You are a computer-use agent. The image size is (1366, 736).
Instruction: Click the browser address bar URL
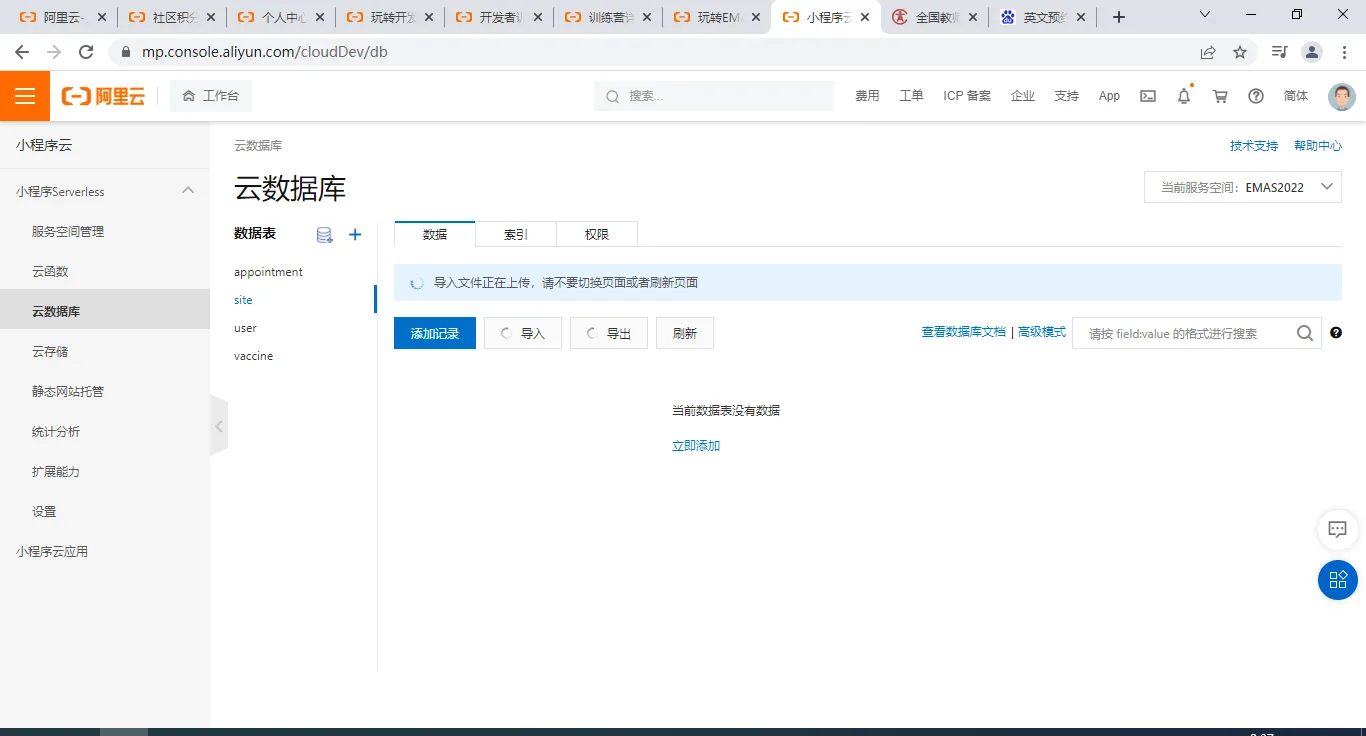point(264,52)
